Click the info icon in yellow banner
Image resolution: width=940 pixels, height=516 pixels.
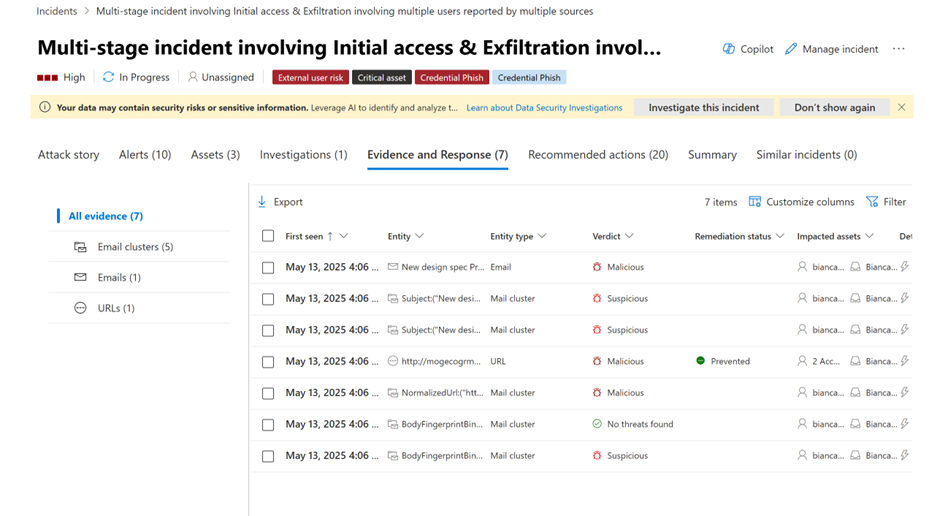pyautogui.click(x=44, y=107)
